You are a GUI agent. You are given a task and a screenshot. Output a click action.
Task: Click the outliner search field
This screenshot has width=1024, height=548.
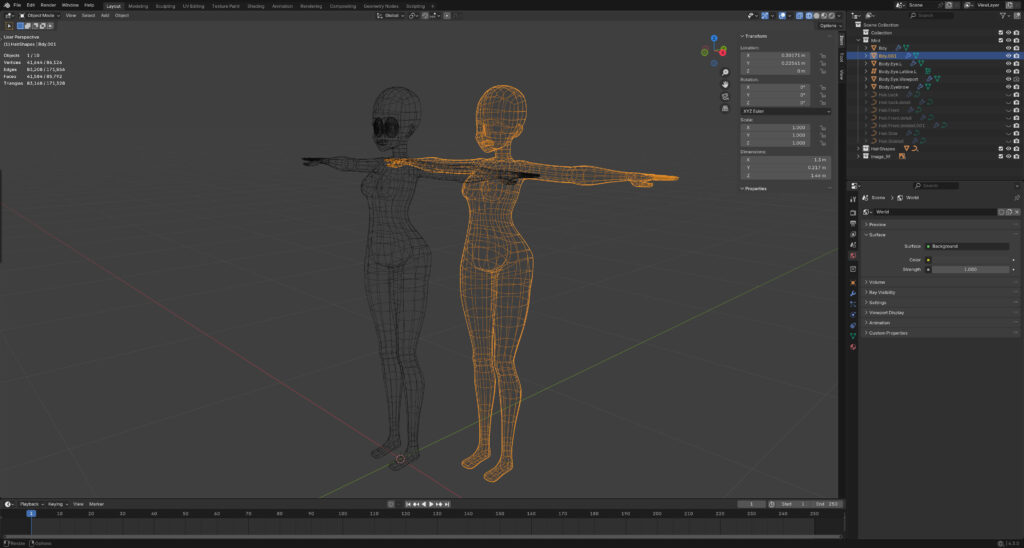tap(931, 15)
